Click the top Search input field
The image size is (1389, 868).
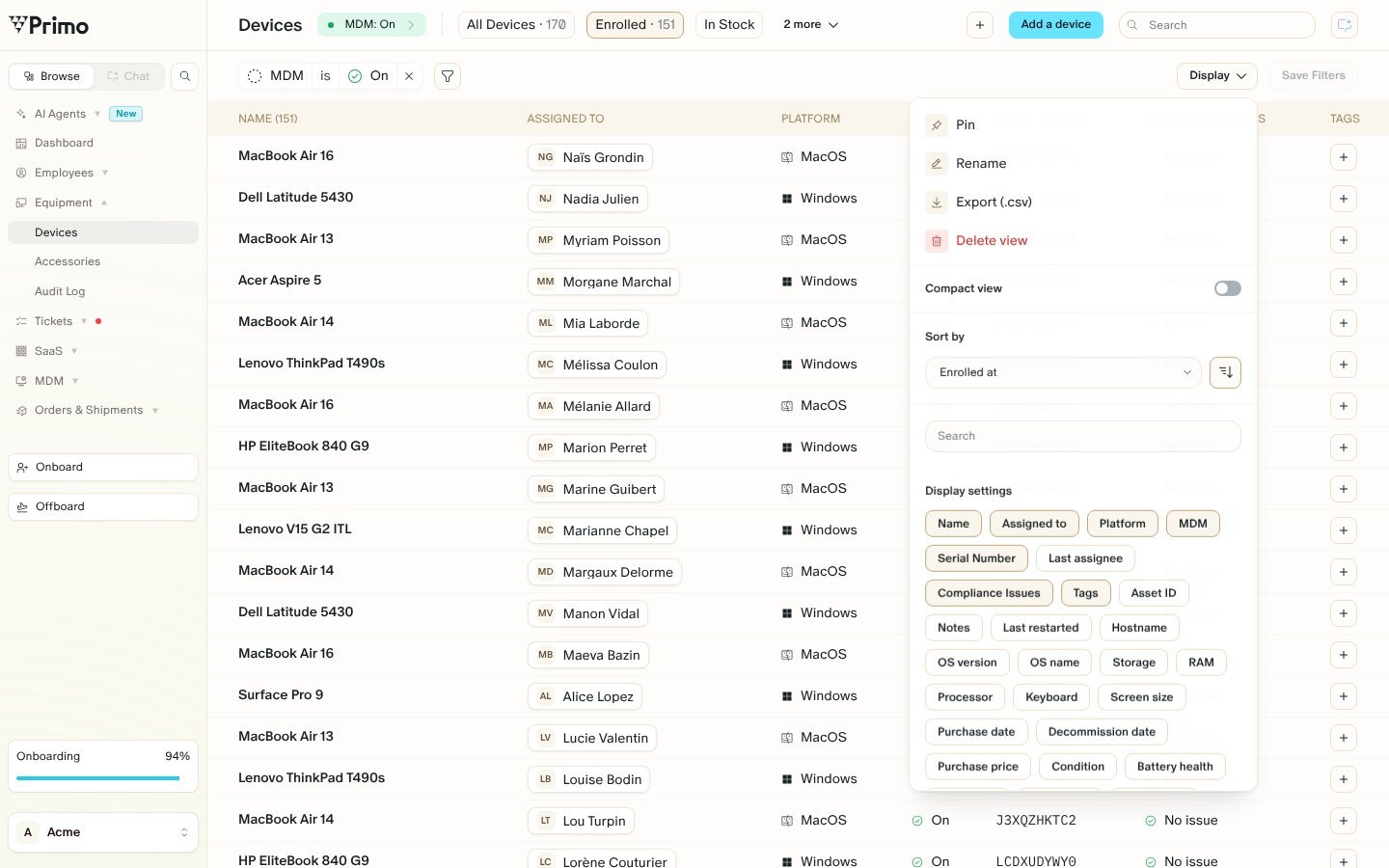click(1217, 25)
